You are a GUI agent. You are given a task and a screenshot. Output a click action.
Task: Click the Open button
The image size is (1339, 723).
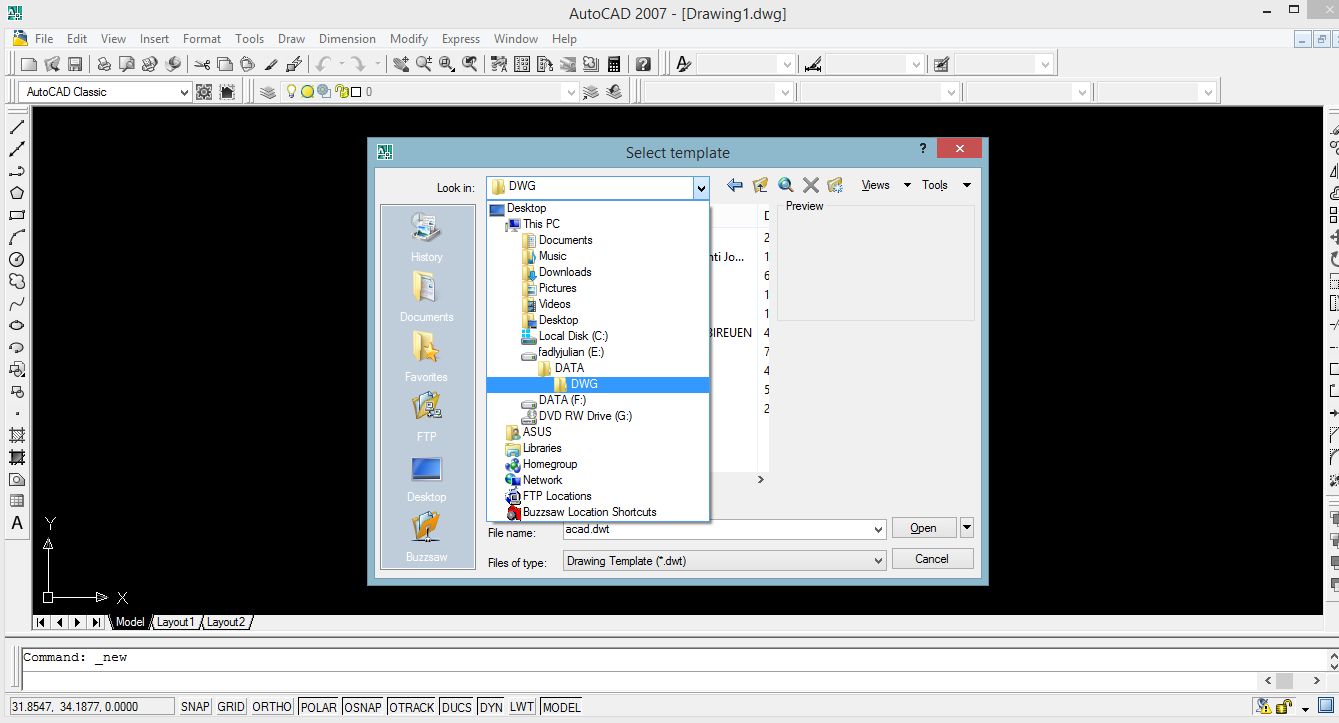pyautogui.click(x=923, y=527)
